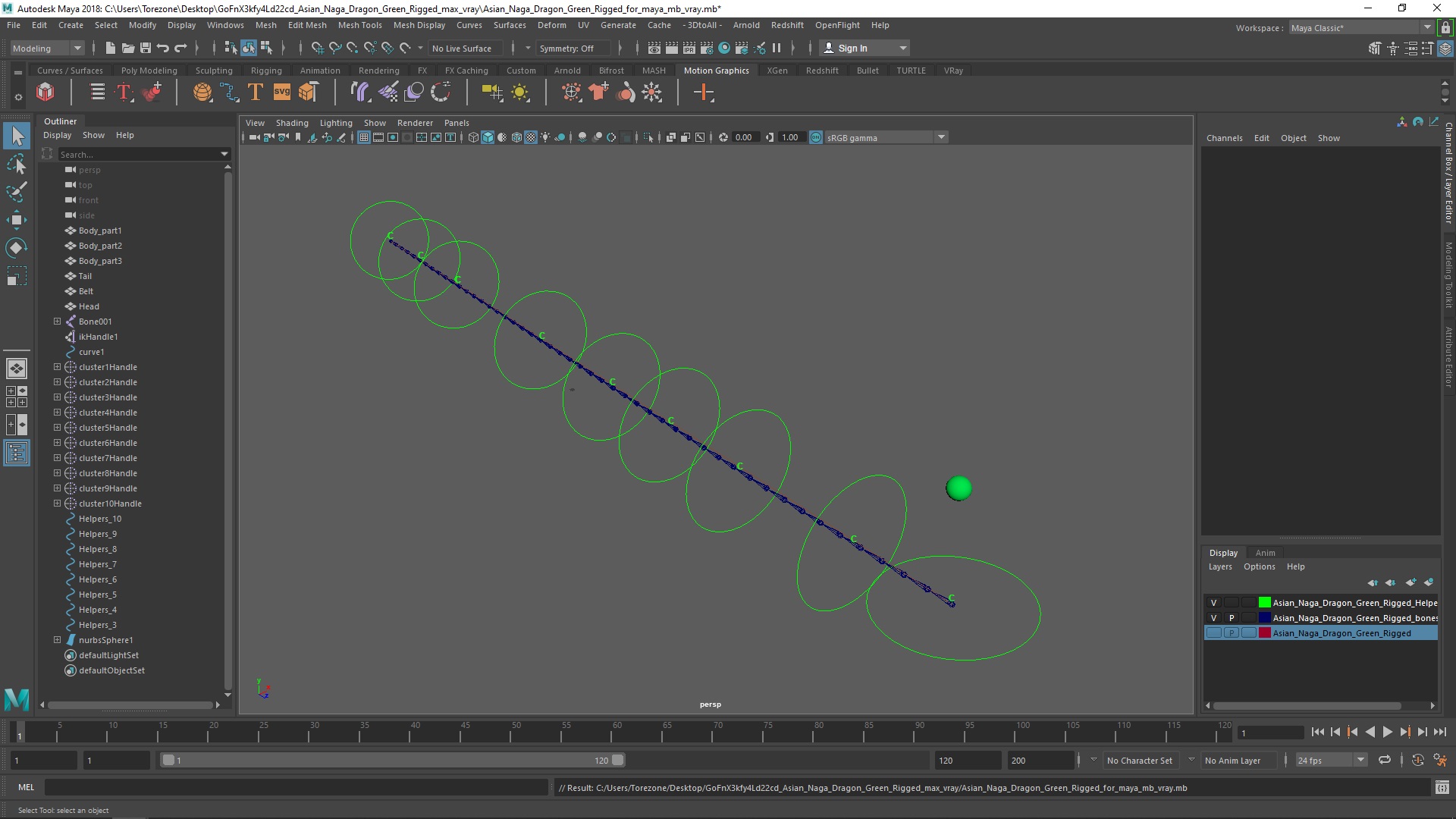The width and height of the screenshot is (1456, 819).
Task: Click the Open Scene folder icon
Action: [127, 48]
